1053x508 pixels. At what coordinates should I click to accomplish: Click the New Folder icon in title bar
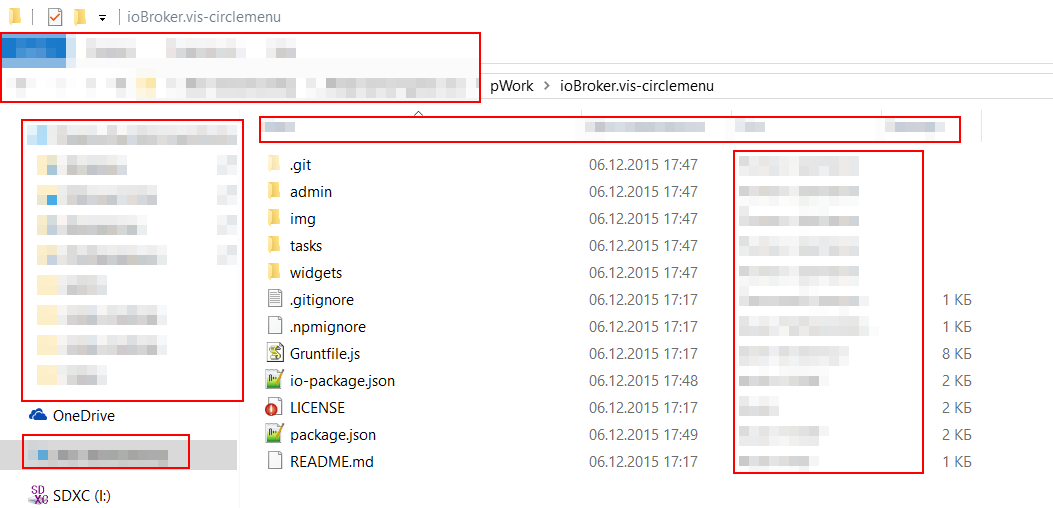coord(80,16)
